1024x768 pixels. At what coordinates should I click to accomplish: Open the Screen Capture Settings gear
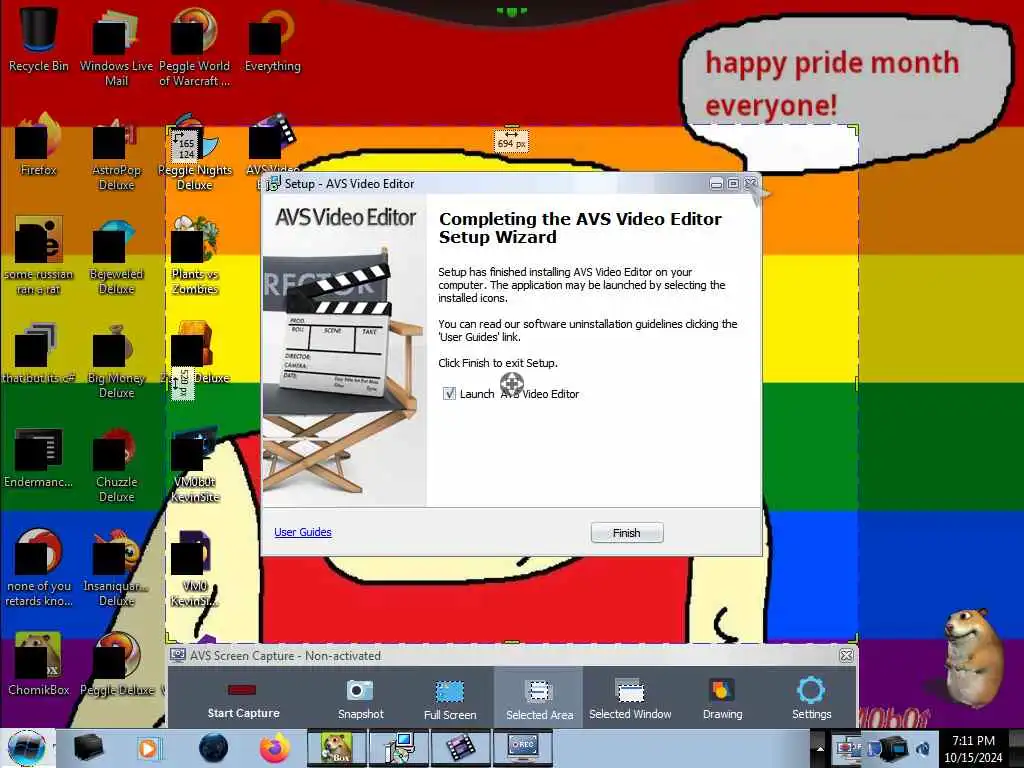click(811, 699)
